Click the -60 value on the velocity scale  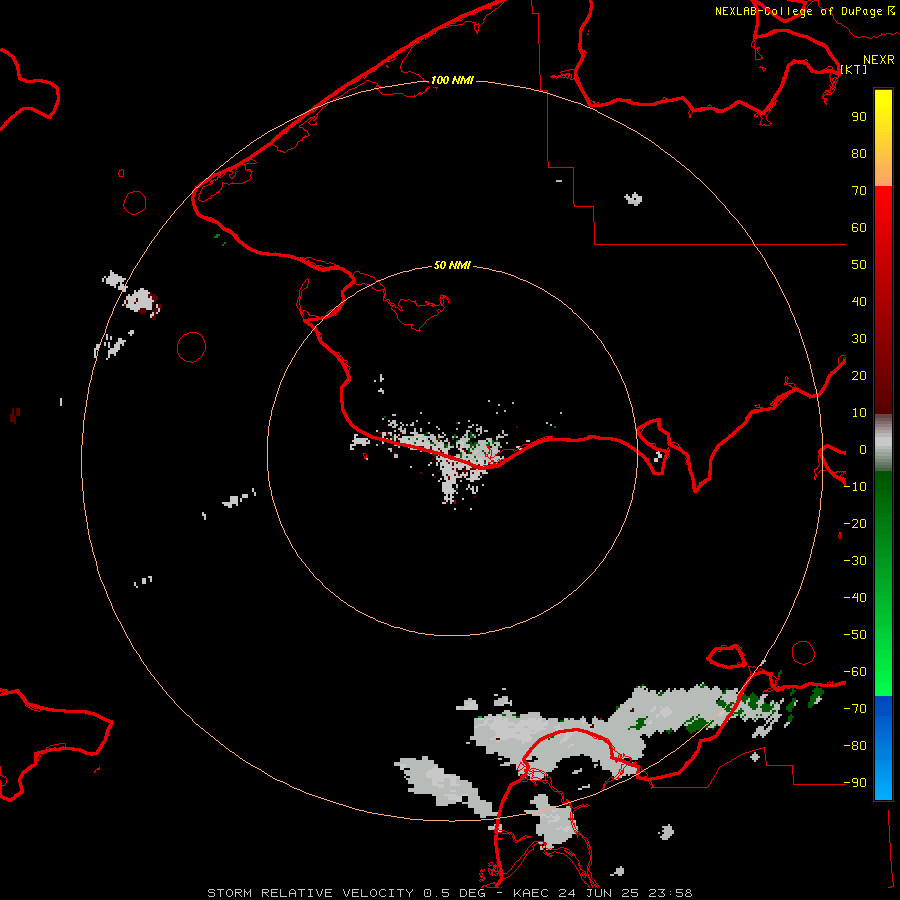click(x=855, y=672)
